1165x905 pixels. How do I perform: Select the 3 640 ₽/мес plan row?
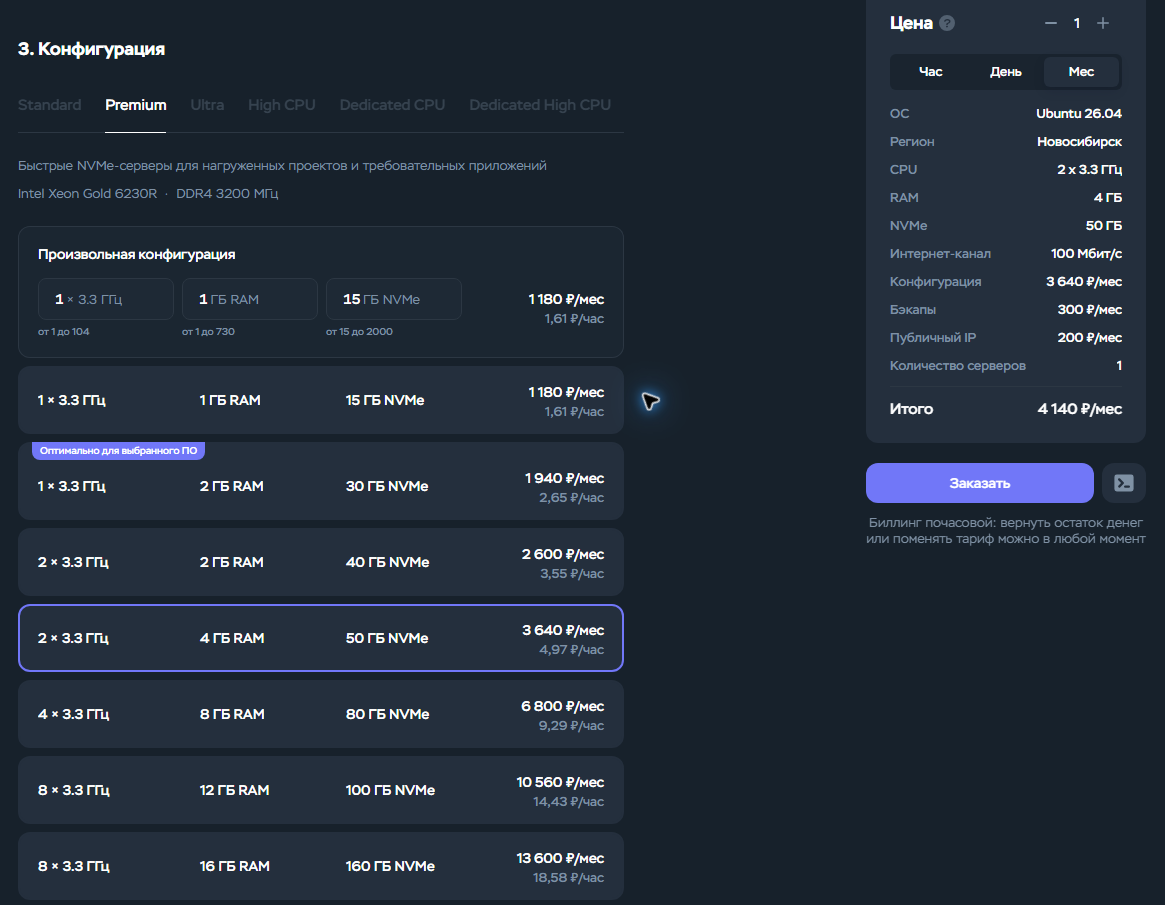[x=321, y=638]
